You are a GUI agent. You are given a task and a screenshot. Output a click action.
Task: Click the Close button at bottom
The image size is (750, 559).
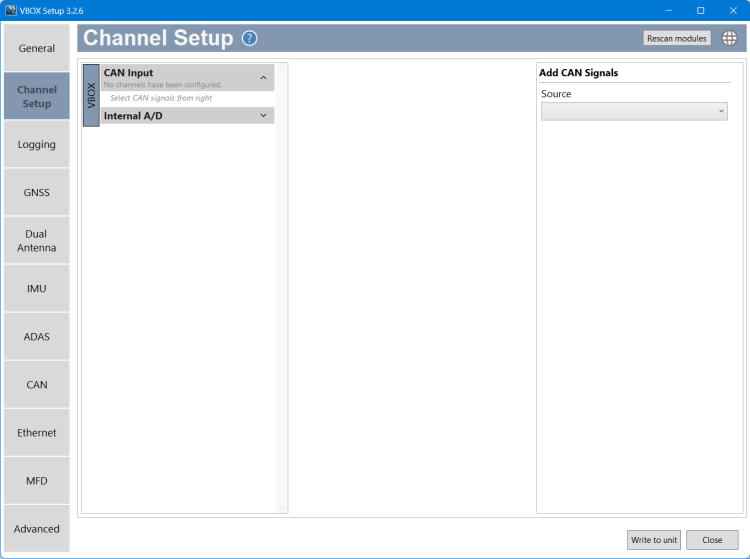(x=712, y=540)
